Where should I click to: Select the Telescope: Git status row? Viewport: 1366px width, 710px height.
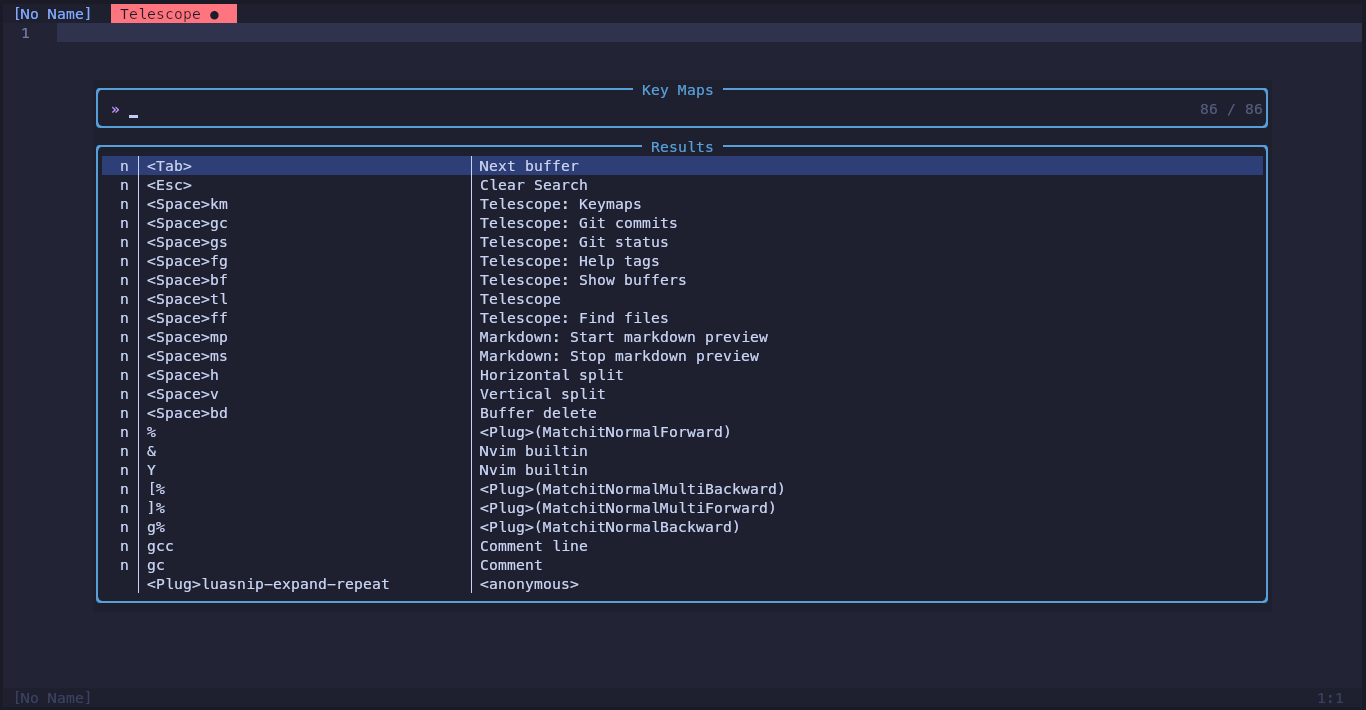point(682,242)
